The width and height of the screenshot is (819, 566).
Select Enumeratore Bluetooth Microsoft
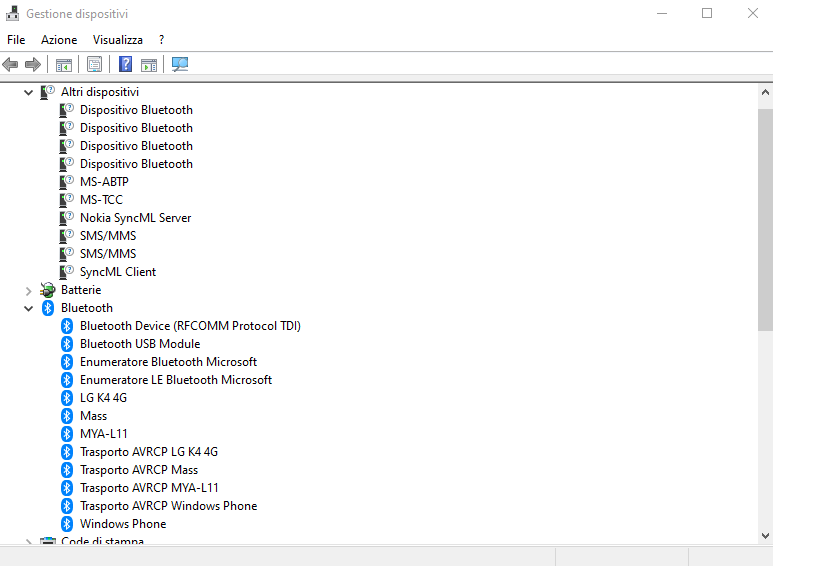[x=168, y=362]
